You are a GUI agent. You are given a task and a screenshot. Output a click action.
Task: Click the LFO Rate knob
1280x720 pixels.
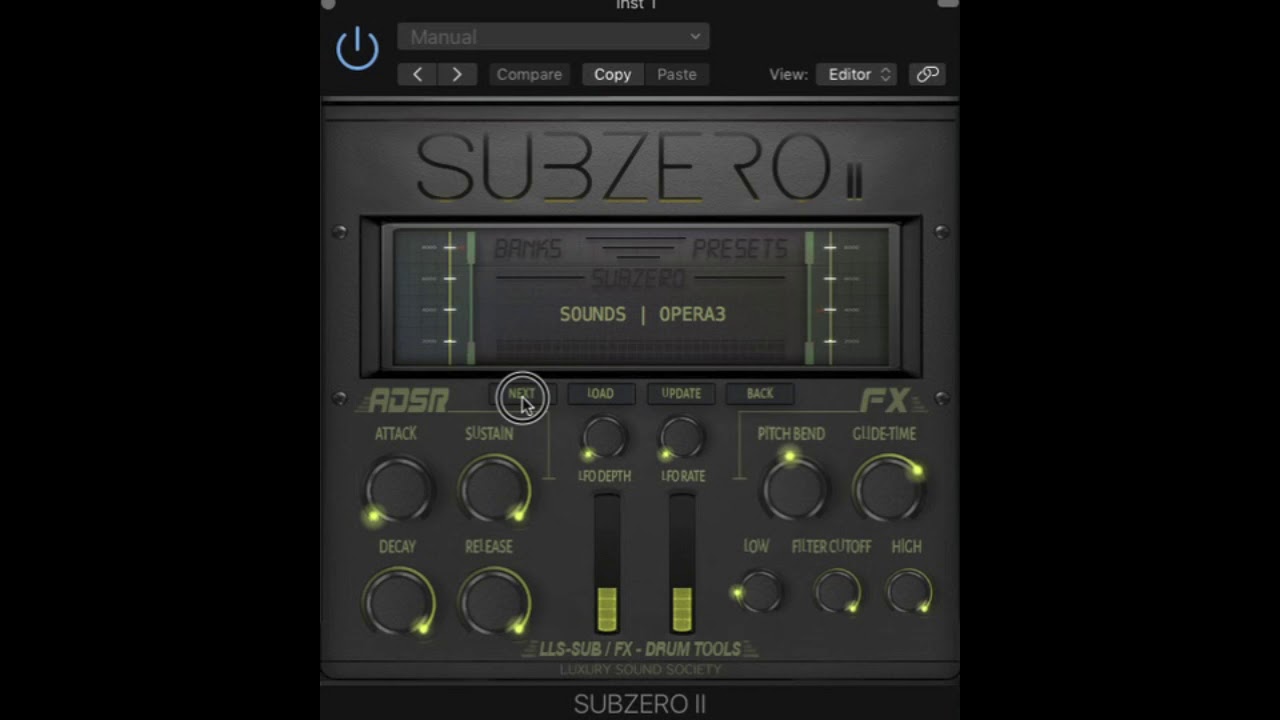coord(681,440)
